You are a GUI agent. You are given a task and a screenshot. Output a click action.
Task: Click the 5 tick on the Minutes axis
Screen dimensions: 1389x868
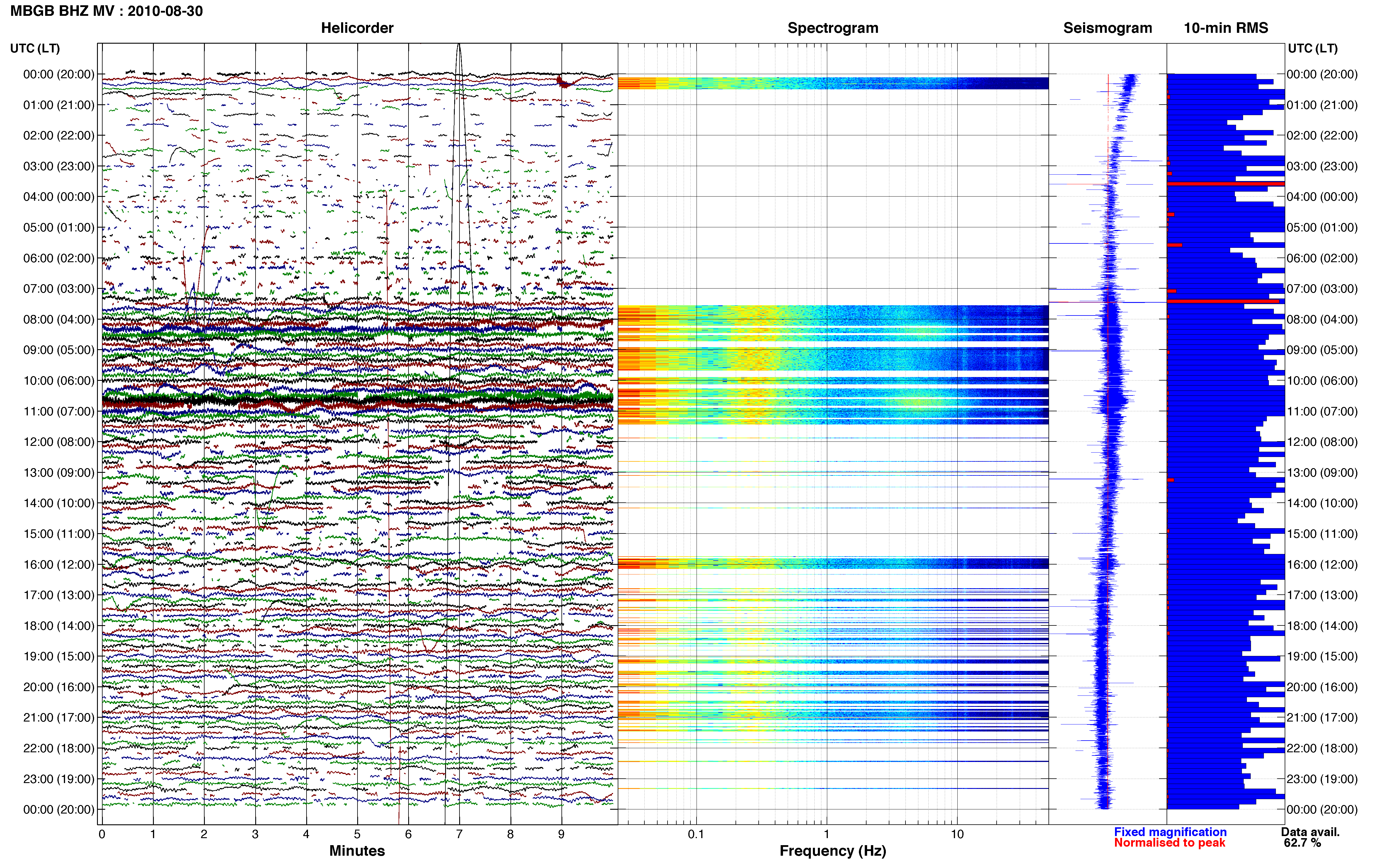point(357,834)
